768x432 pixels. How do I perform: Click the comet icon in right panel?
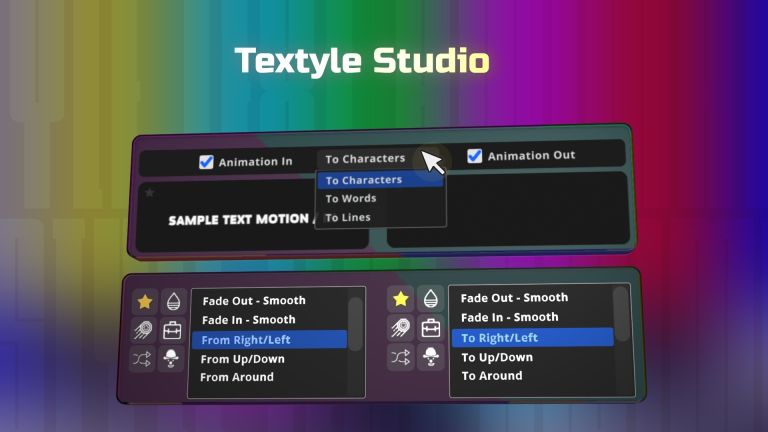(401, 328)
